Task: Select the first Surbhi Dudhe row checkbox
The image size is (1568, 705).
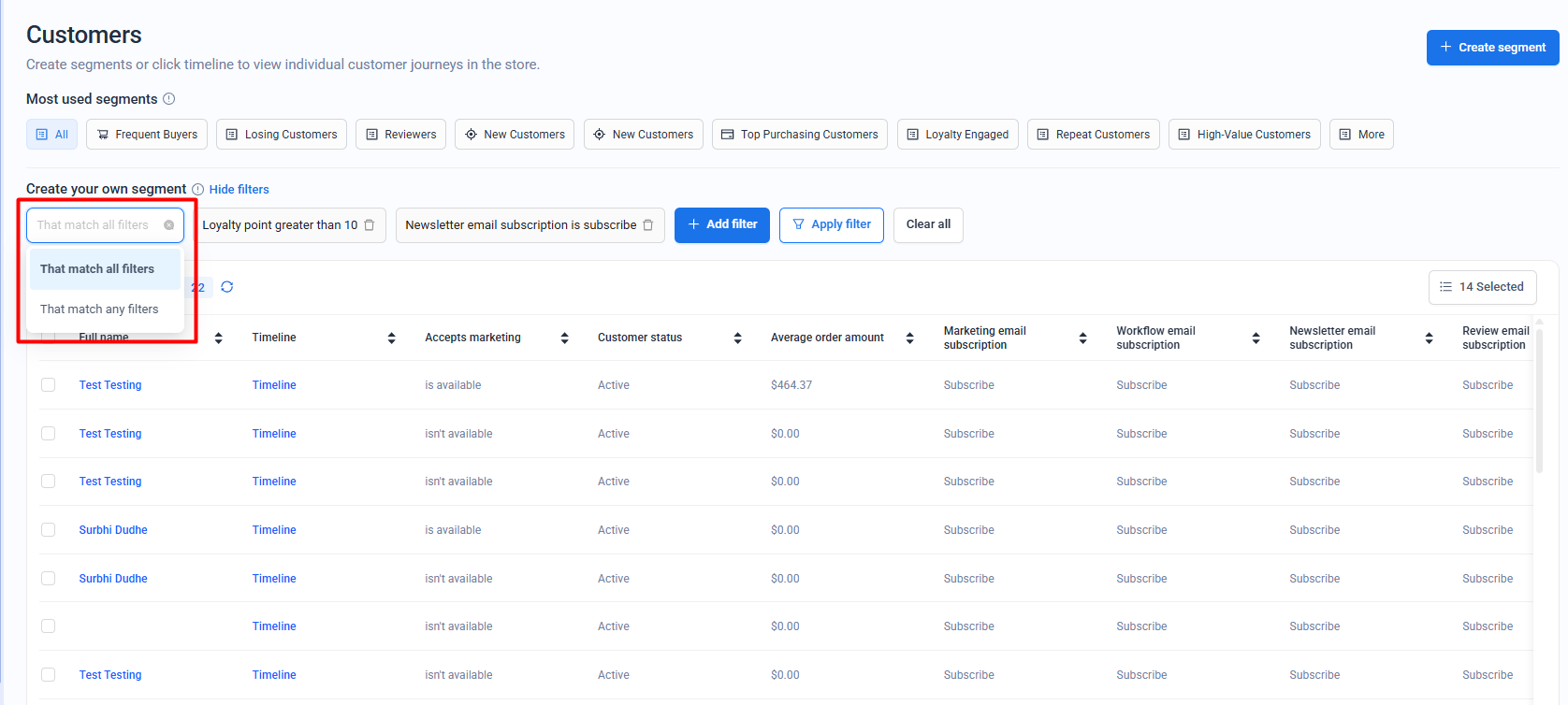Action: [49, 530]
